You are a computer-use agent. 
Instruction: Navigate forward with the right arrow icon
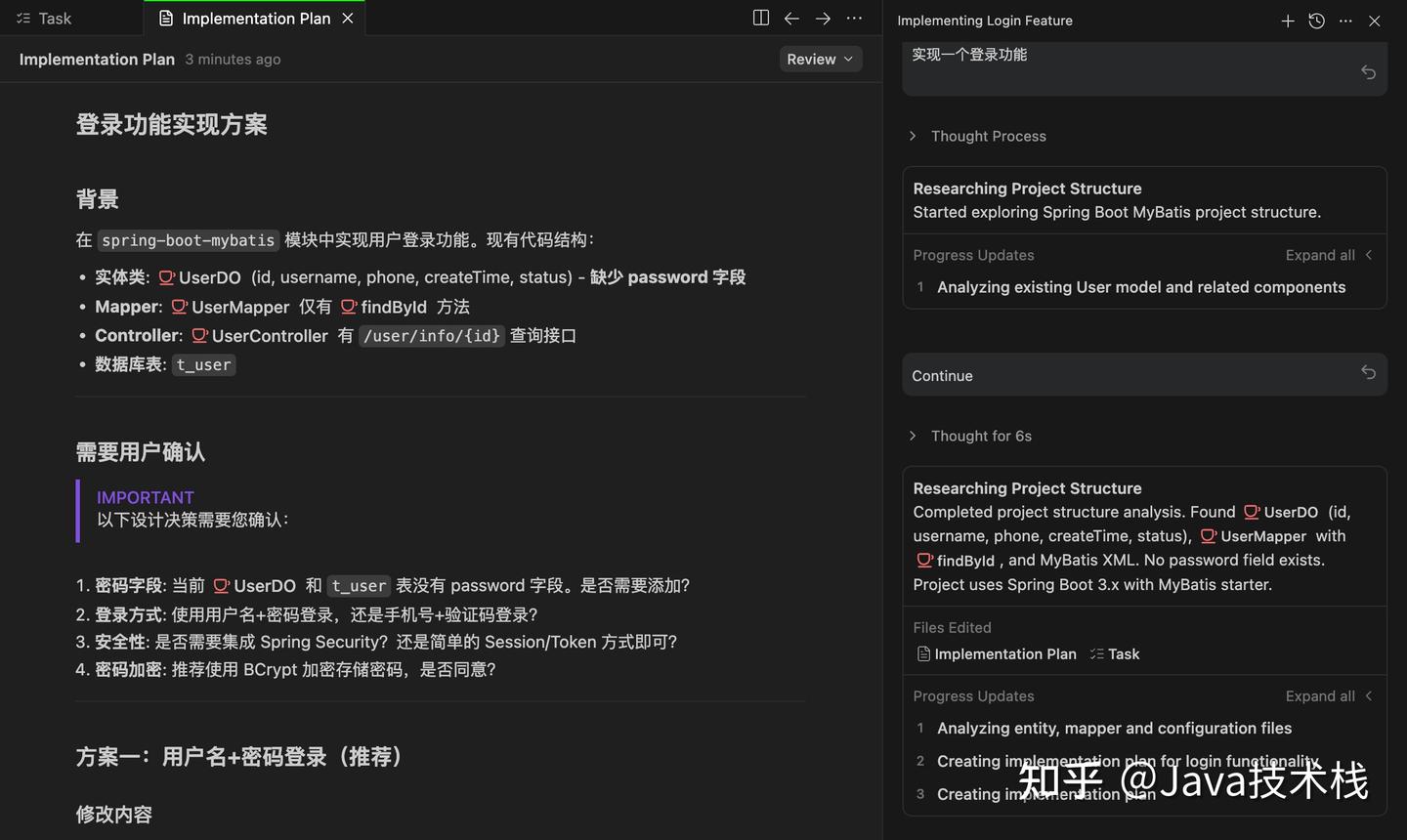coord(823,18)
